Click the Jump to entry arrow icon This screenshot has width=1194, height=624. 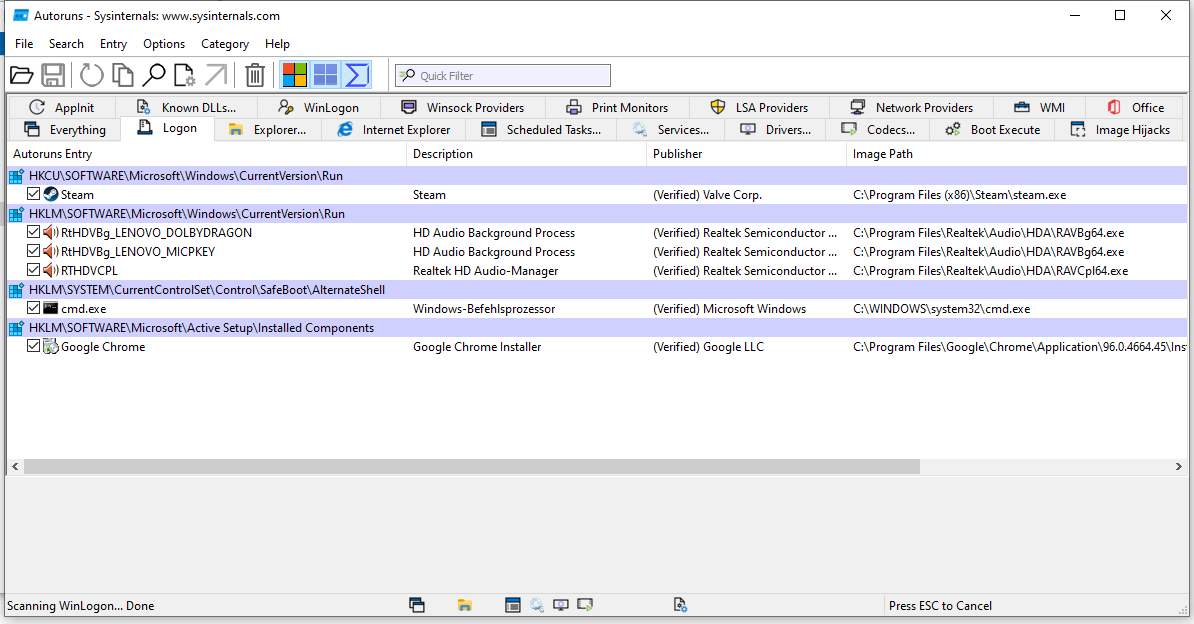[216, 75]
